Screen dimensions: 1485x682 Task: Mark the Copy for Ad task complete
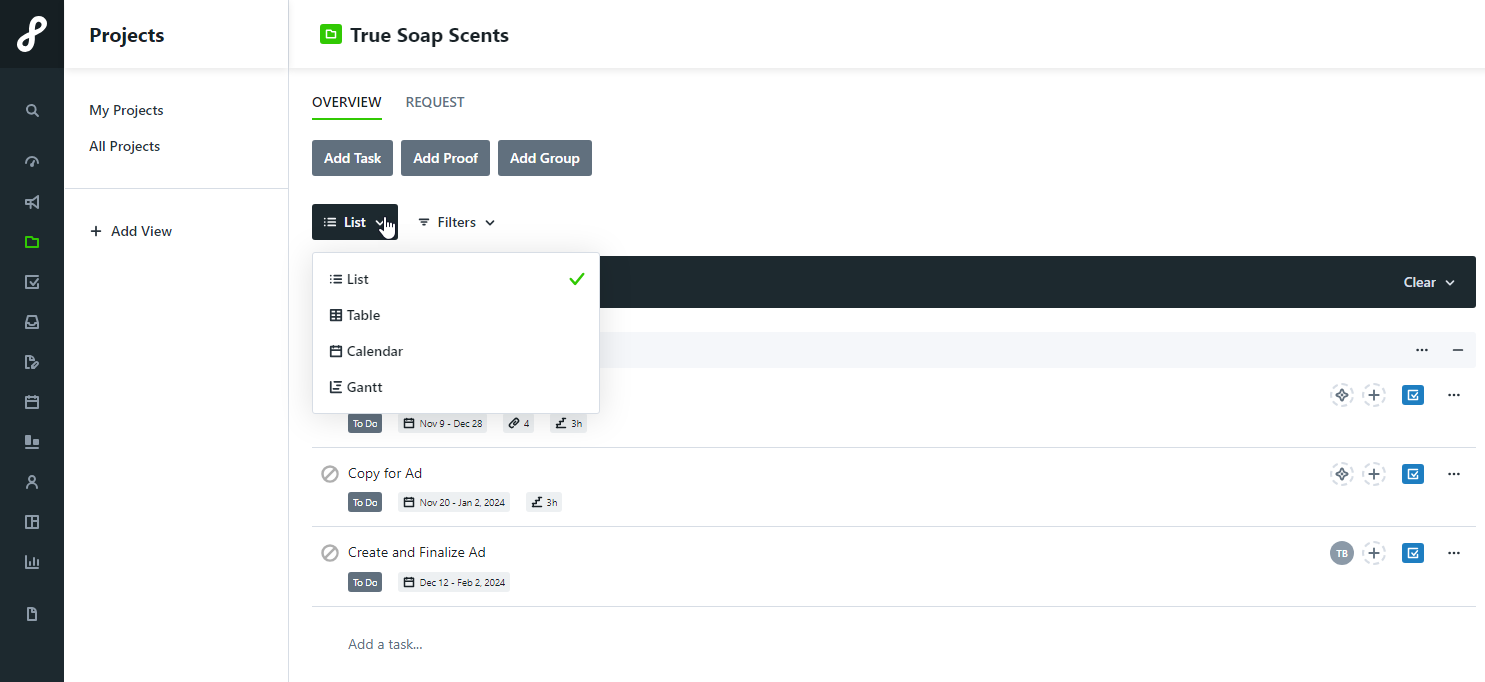[x=330, y=474]
